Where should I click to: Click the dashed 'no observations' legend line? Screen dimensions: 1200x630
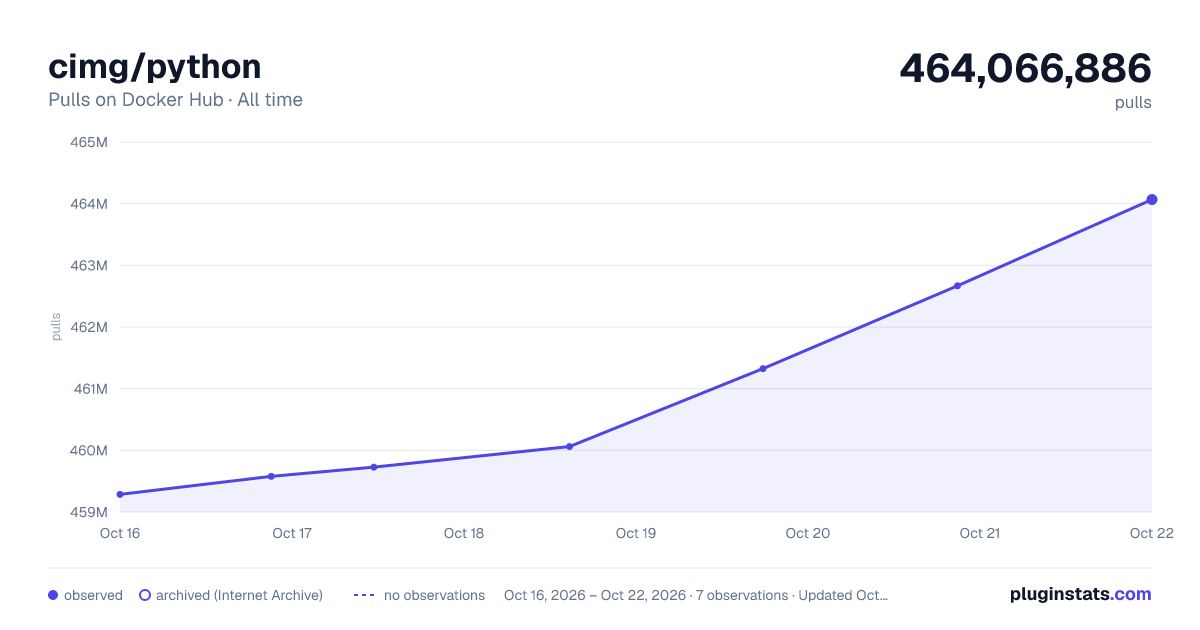[x=364, y=595]
